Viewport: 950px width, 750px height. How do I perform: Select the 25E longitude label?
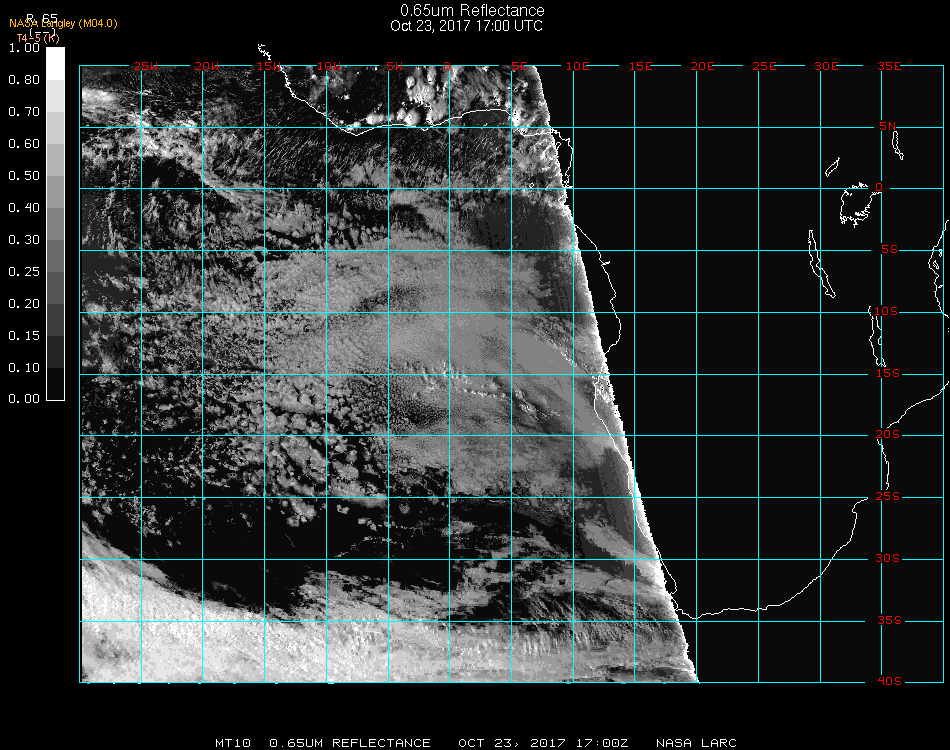pos(764,66)
